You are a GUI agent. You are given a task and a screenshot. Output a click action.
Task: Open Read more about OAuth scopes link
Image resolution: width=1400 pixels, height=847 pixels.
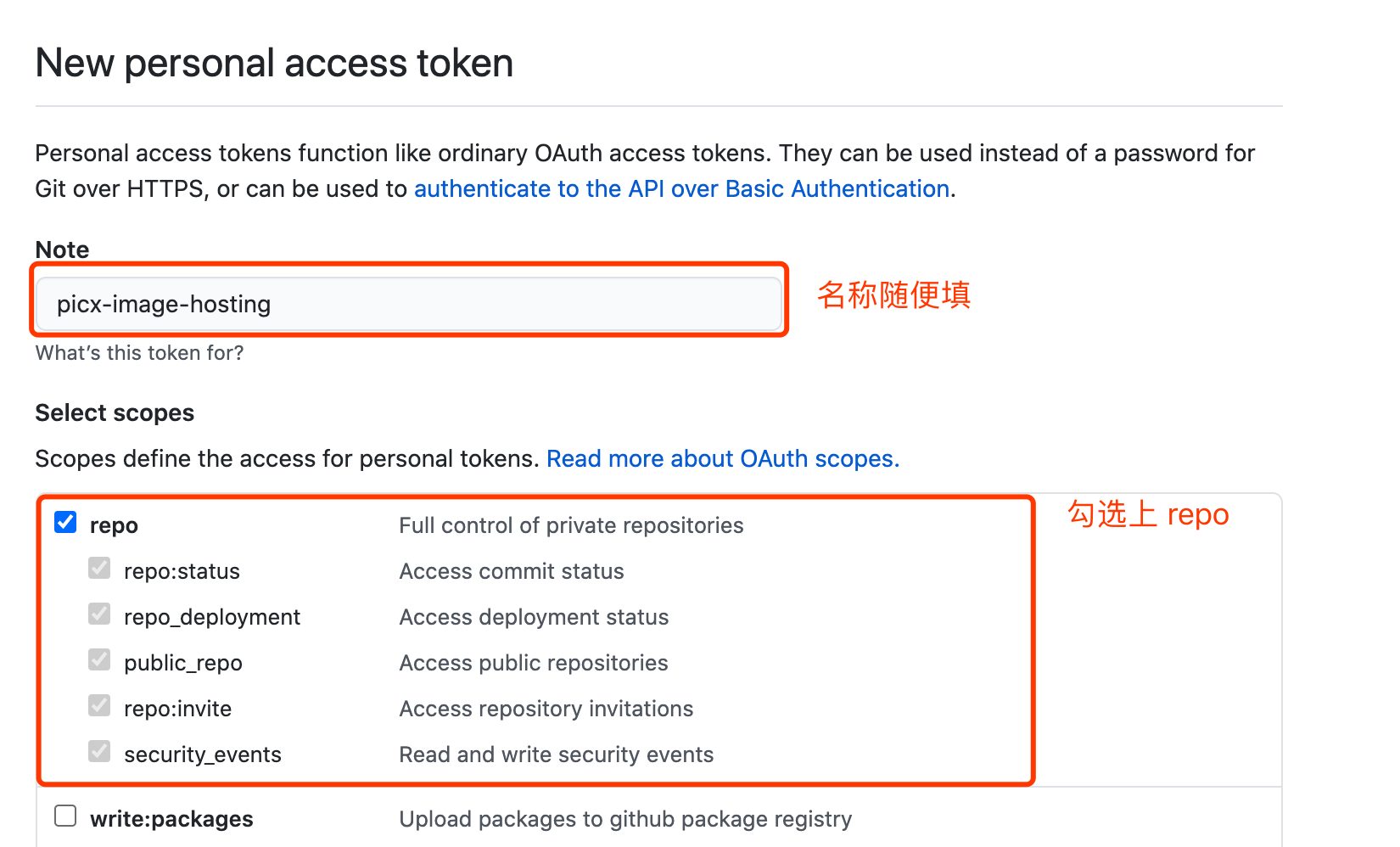[722, 459]
